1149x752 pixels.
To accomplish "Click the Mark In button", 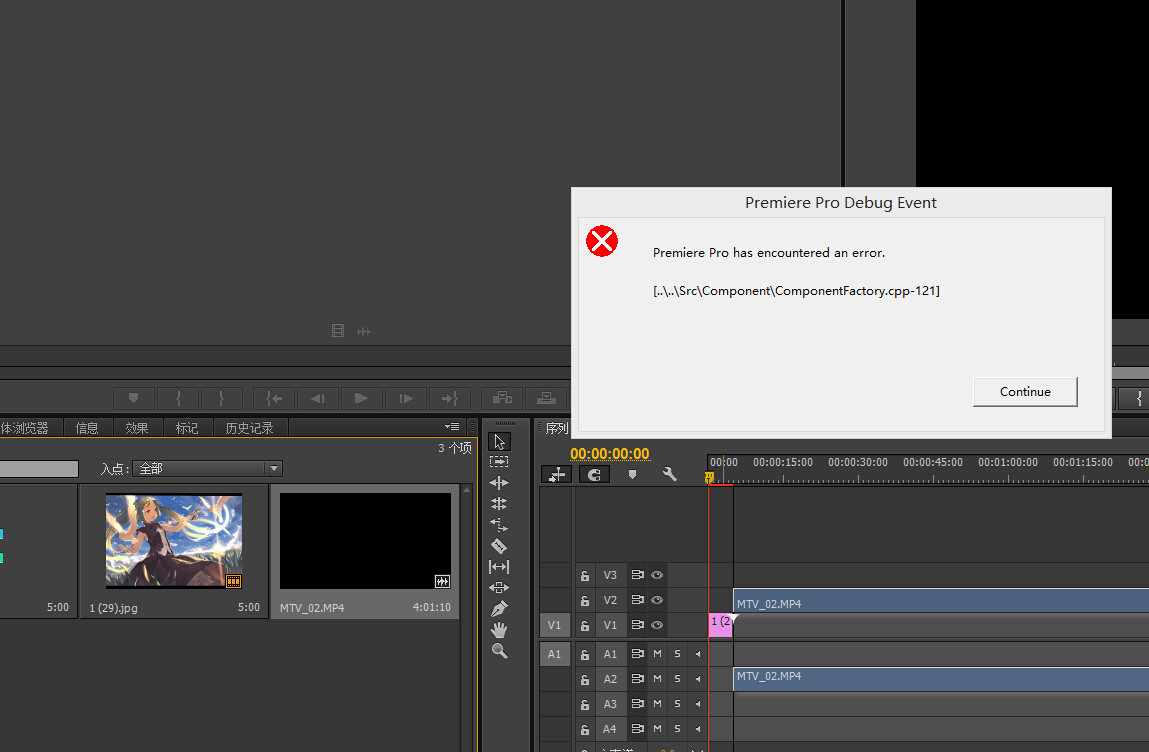I will coord(178,398).
